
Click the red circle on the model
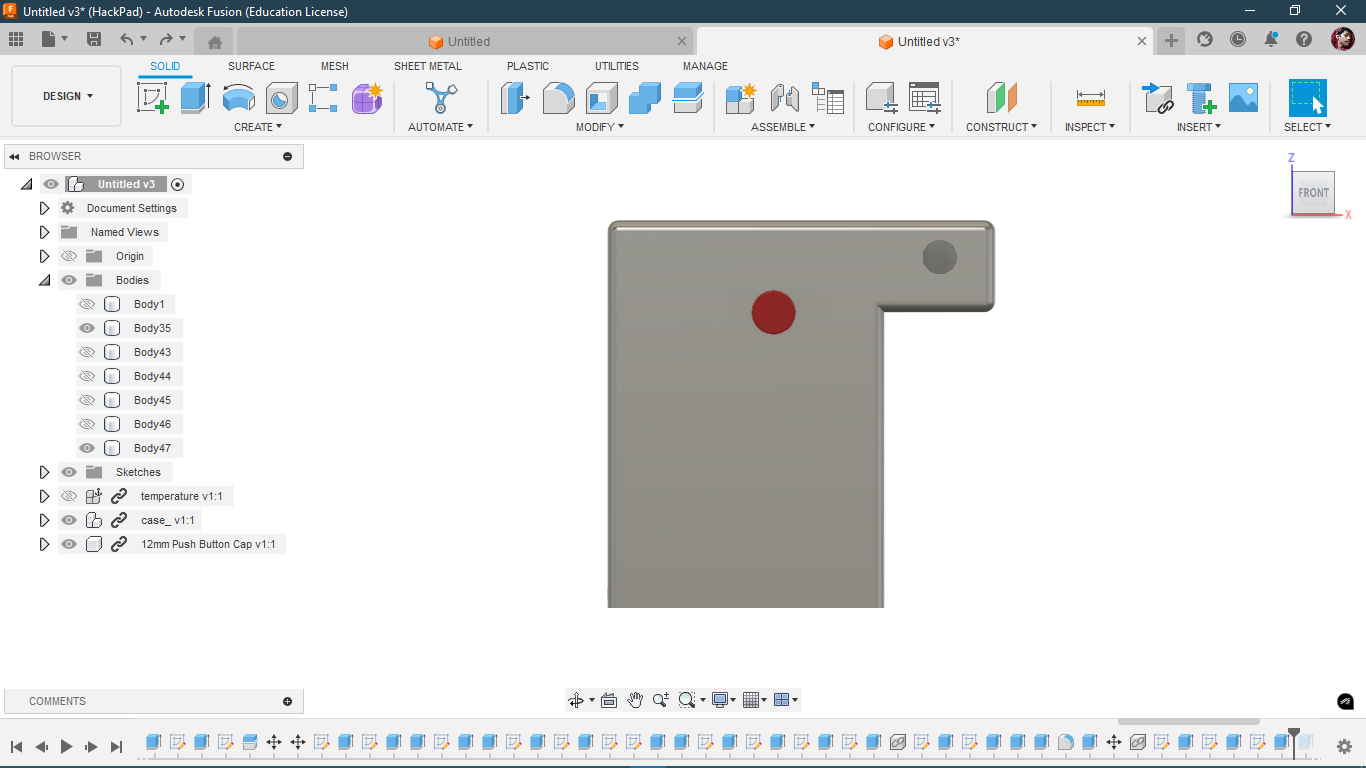click(x=773, y=312)
